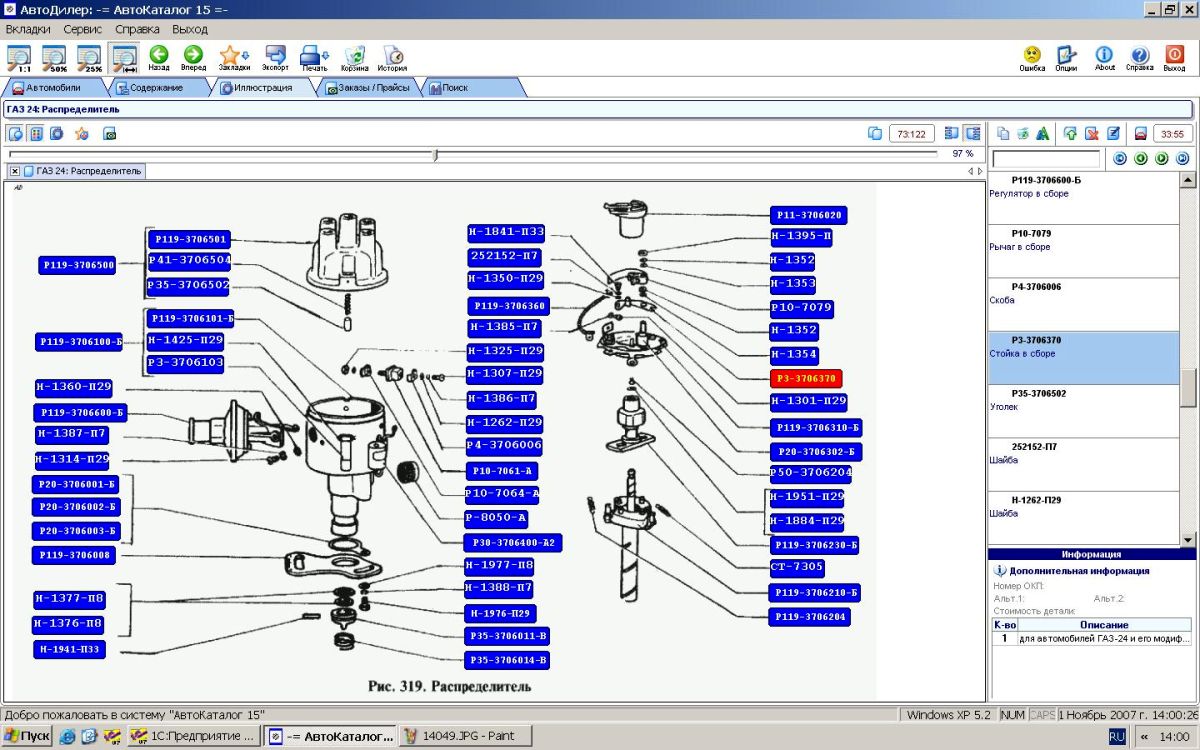Fit illustration to window width

125,58
